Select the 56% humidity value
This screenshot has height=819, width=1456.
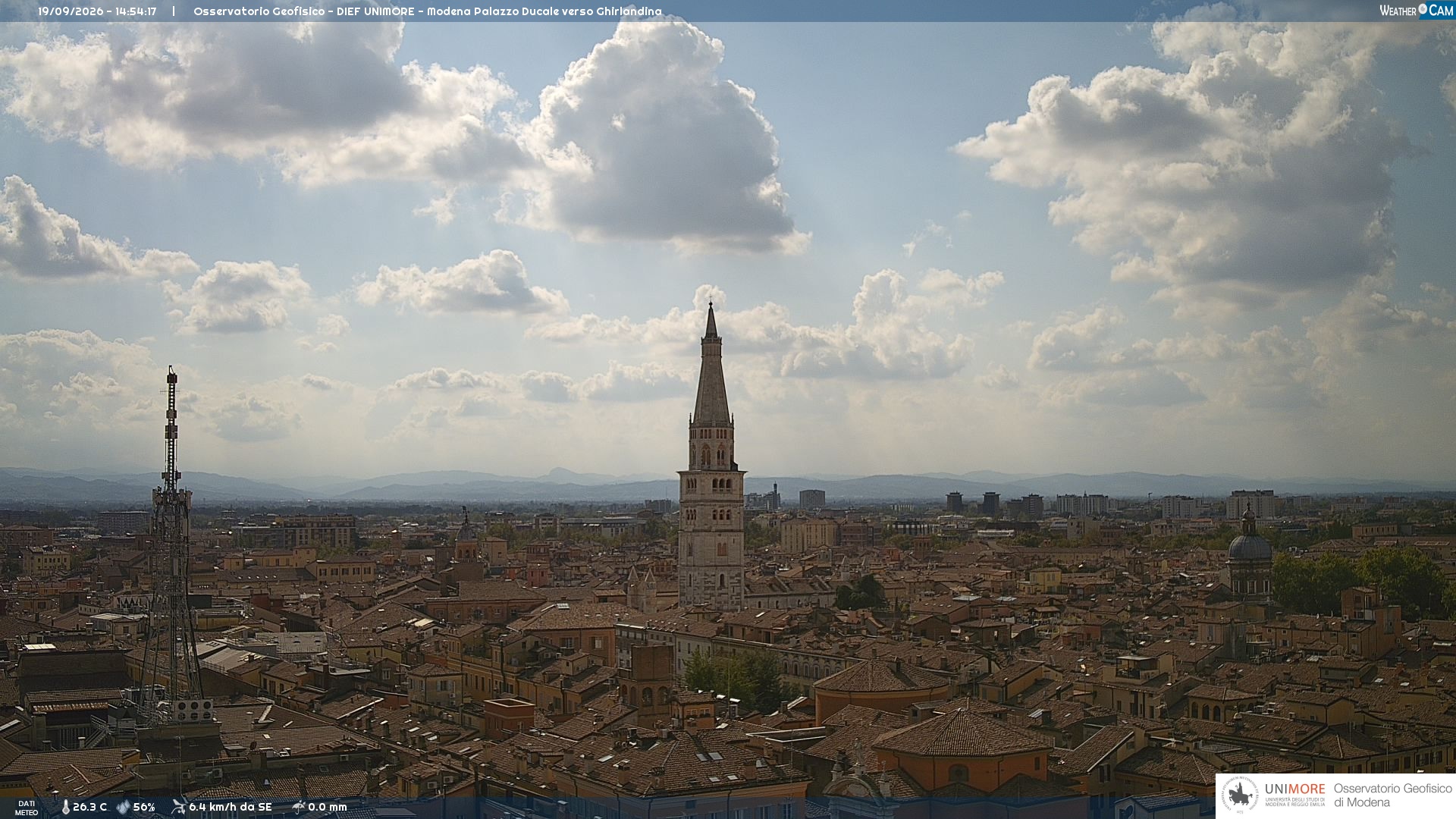point(144,807)
